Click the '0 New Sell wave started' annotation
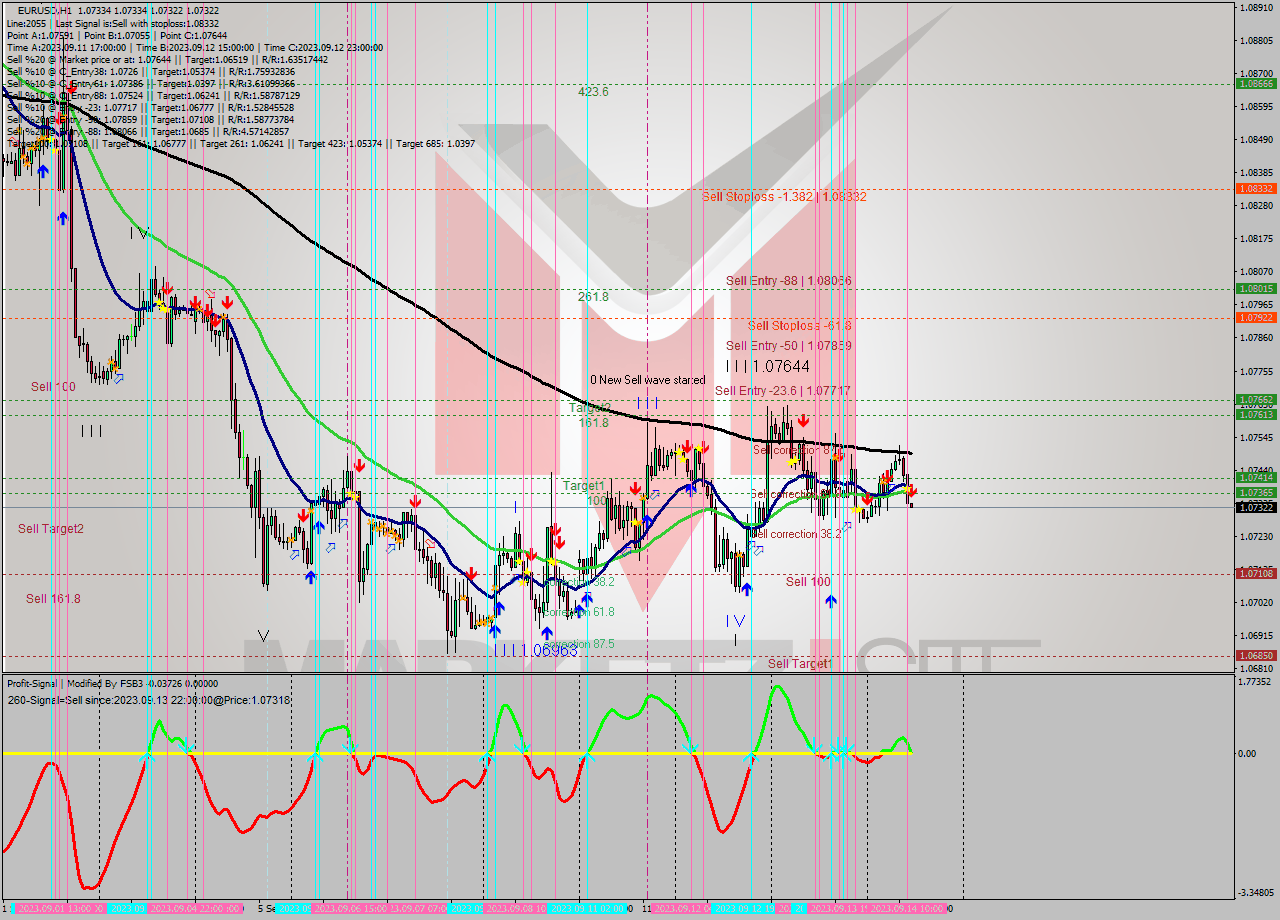This screenshot has height=920, width=1280. pos(647,380)
